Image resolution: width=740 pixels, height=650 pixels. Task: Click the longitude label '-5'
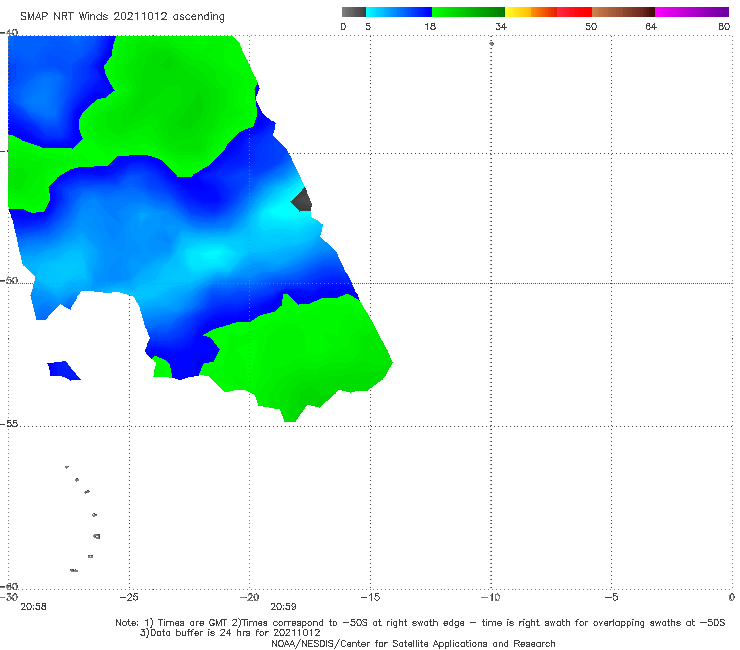click(x=611, y=597)
